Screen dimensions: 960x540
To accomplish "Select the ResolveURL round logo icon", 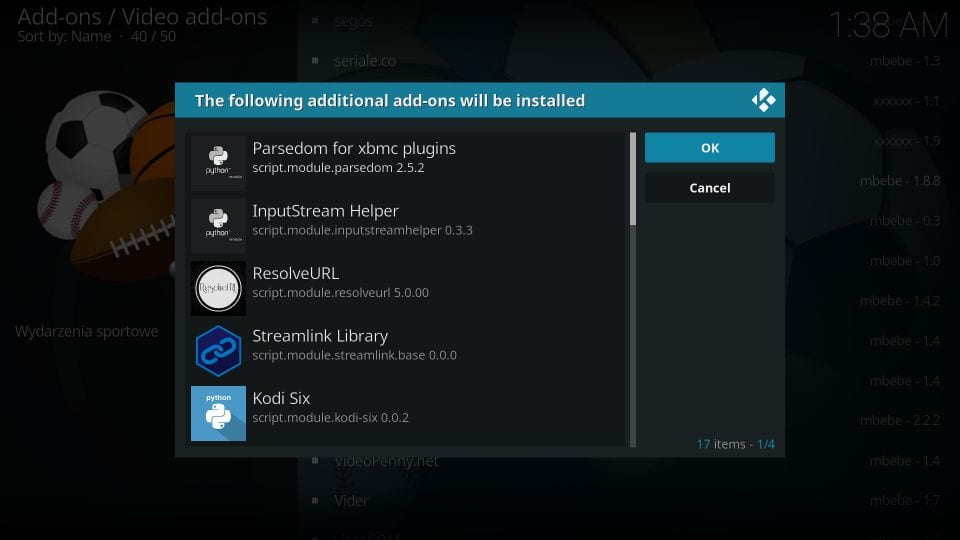I will point(218,288).
